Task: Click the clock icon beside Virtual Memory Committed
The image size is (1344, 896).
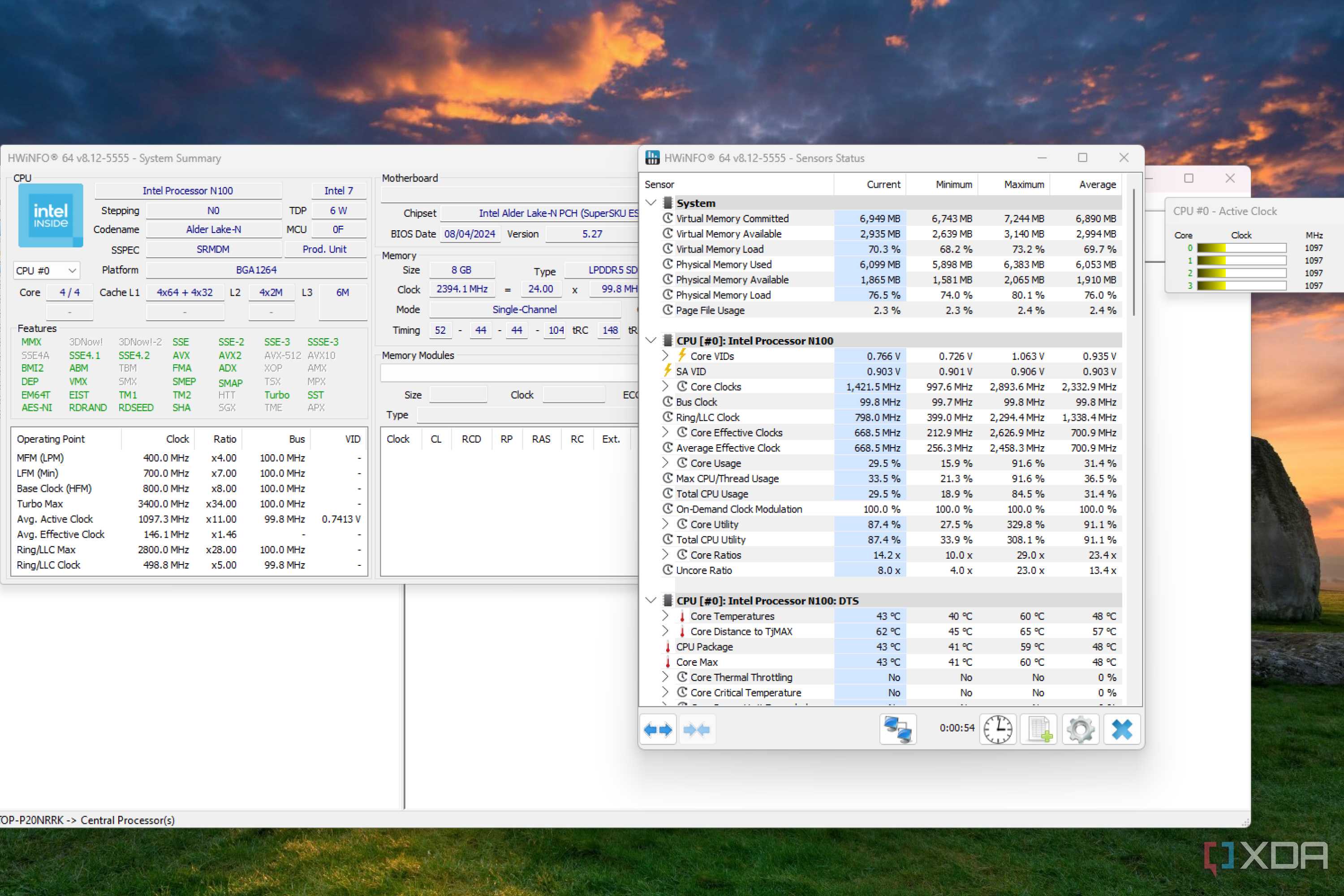Action: tap(668, 218)
